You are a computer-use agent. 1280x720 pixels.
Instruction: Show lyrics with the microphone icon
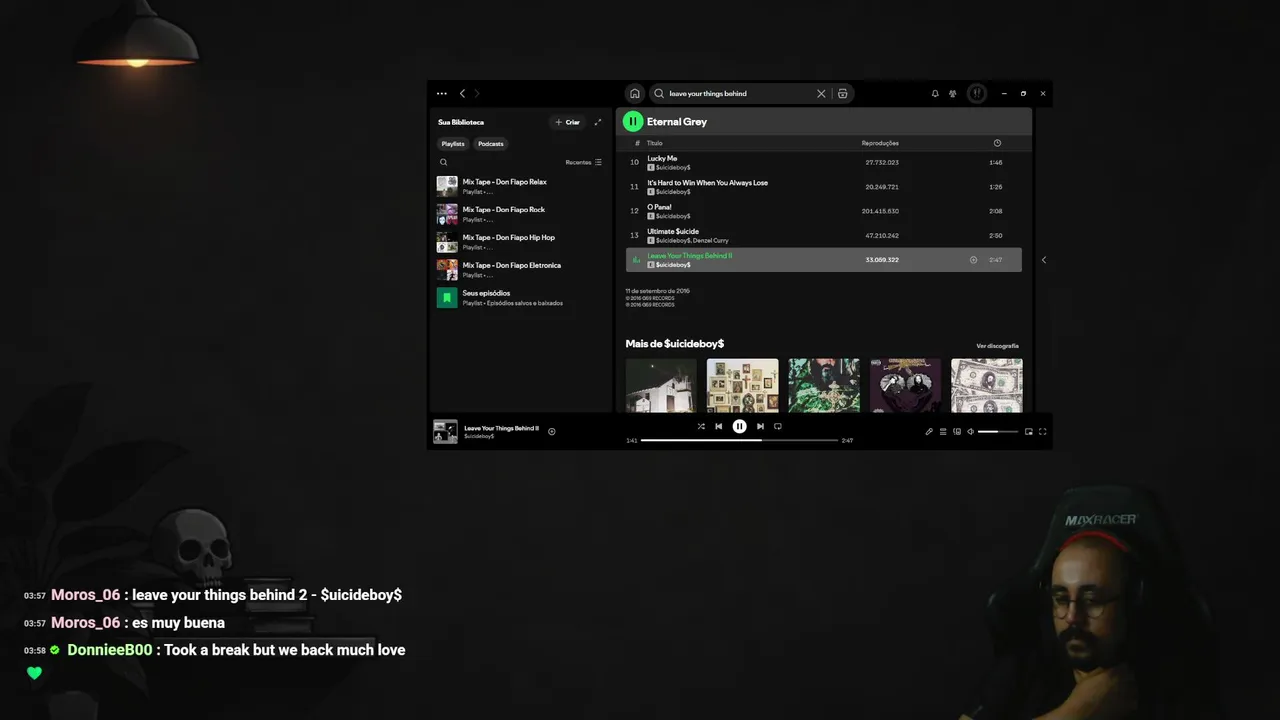pos(929,432)
